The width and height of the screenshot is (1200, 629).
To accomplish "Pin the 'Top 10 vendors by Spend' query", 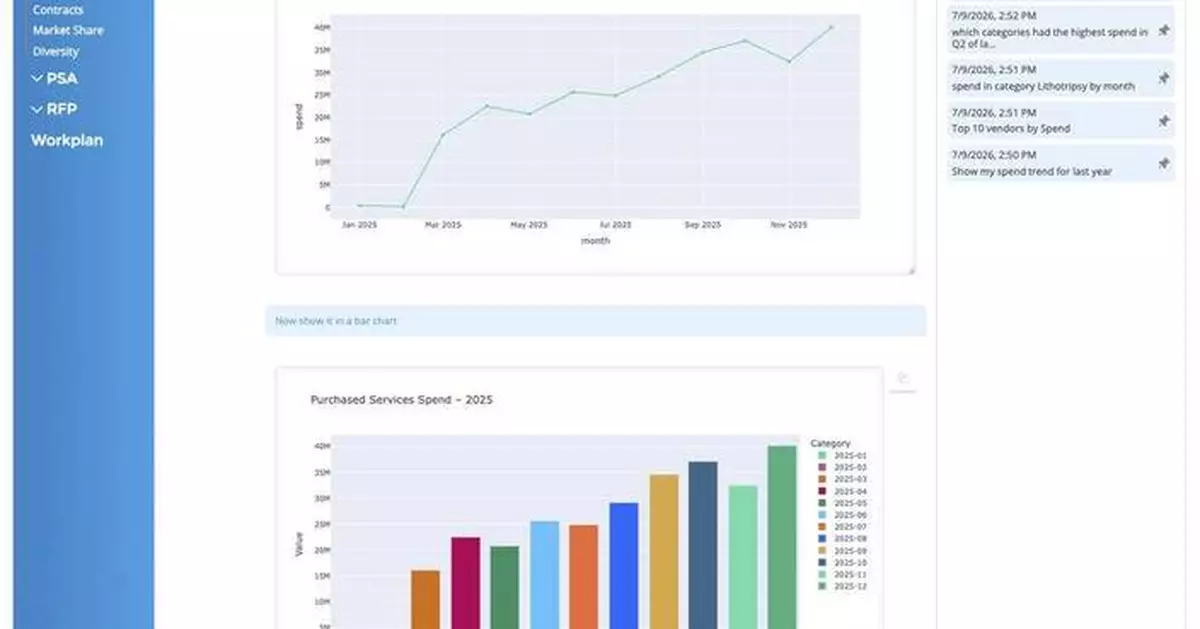I will tap(1163, 121).
